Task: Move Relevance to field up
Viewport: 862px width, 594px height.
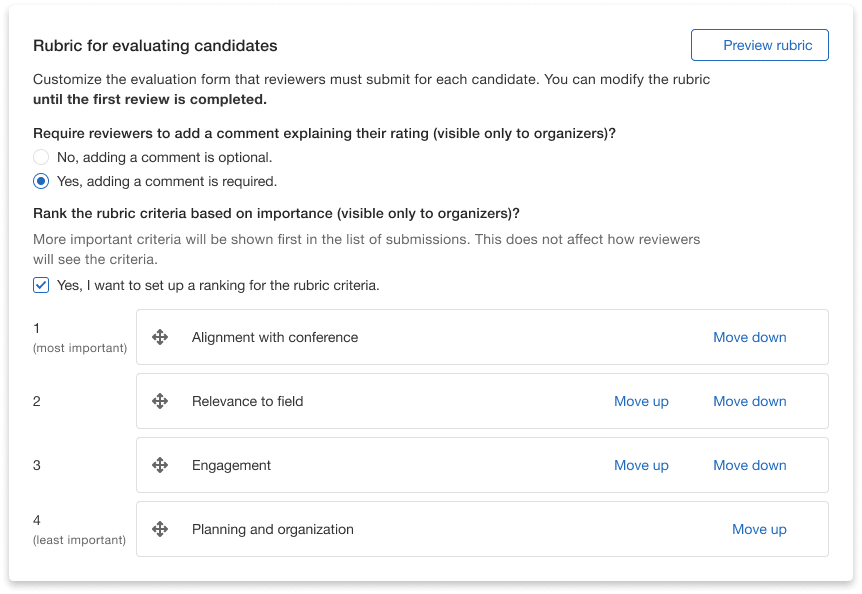Action: [x=641, y=401]
